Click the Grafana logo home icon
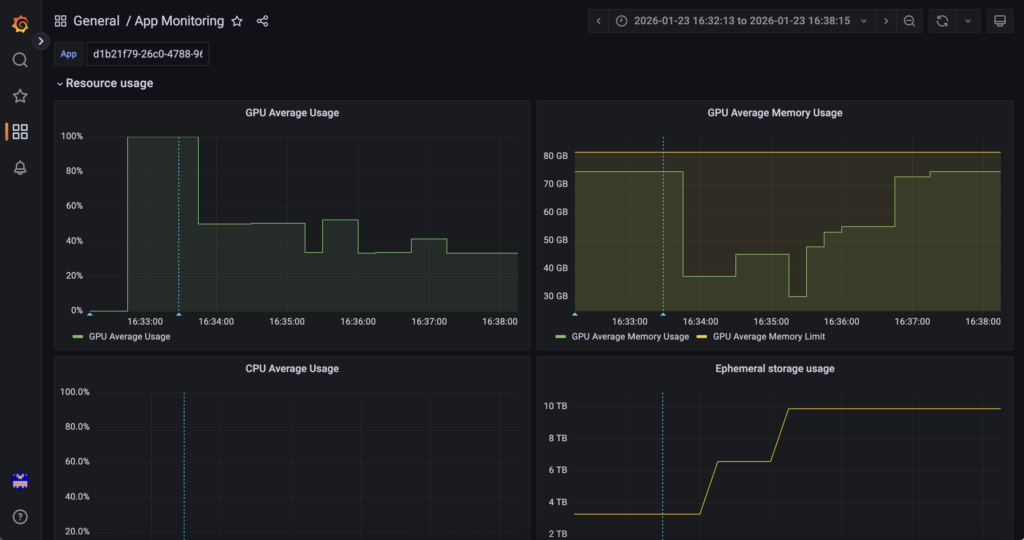This screenshot has width=1024, height=540. pos(20,22)
